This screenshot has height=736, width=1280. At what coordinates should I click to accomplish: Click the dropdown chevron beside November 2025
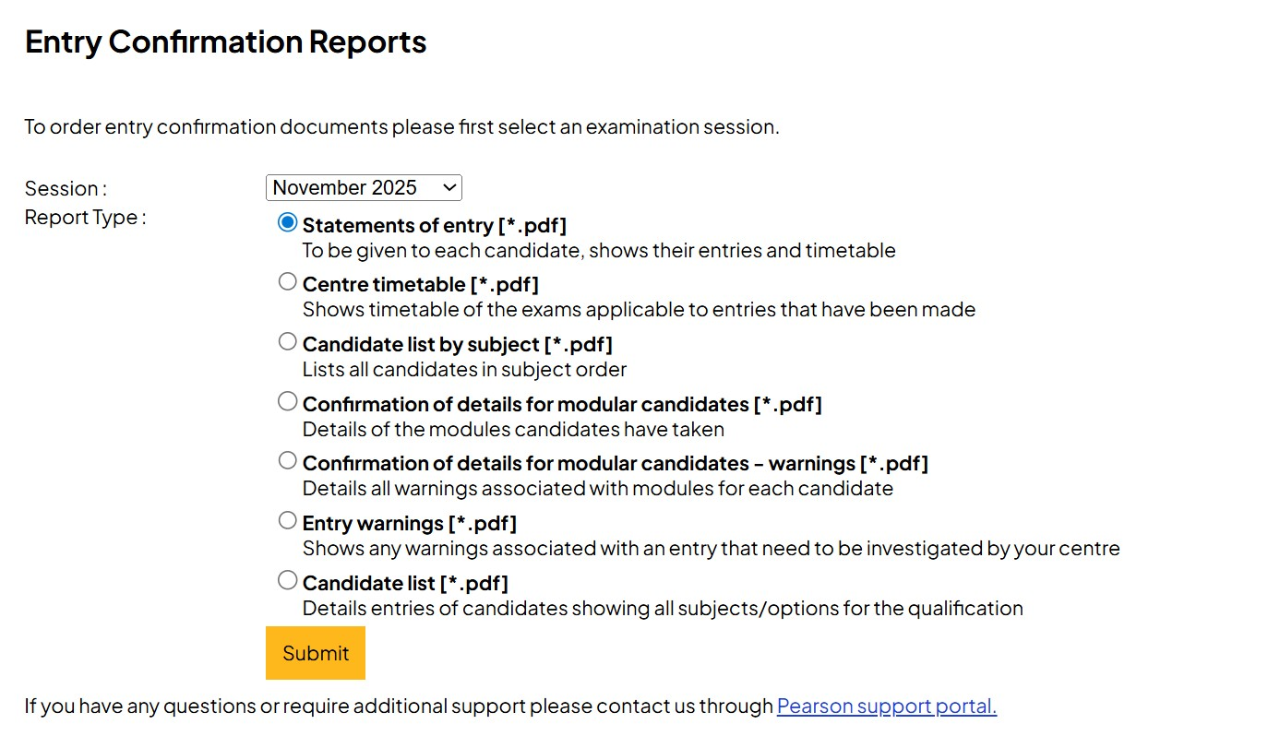tap(449, 188)
